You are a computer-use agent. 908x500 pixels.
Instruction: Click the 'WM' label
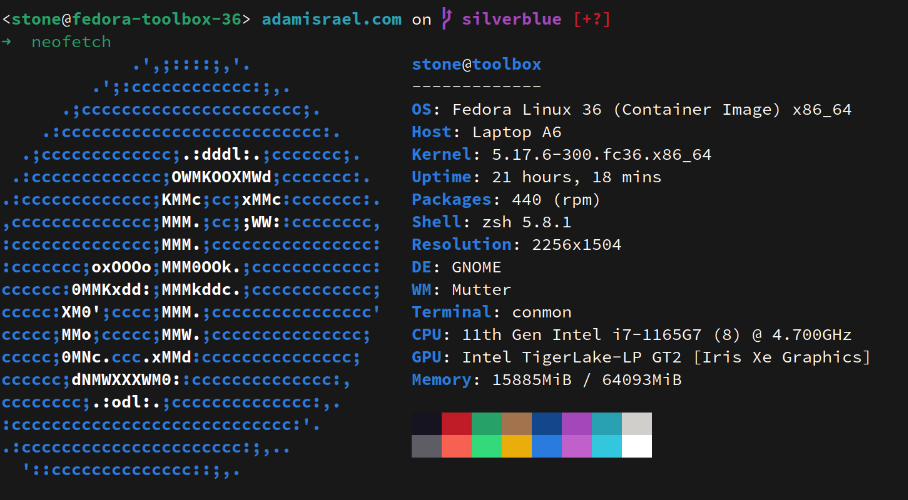422,290
